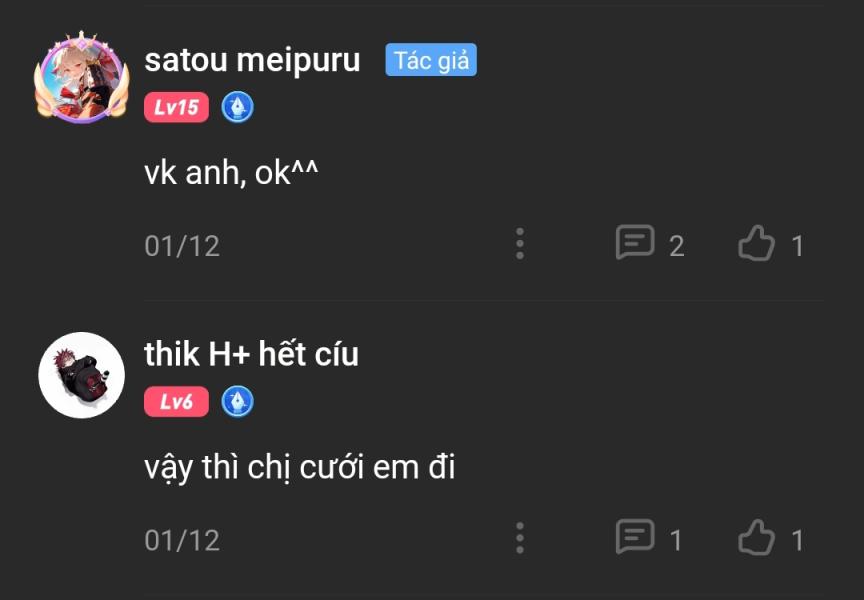Open more options on the vk anh comment
Viewport: 864px width, 600px height.
pos(520,243)
